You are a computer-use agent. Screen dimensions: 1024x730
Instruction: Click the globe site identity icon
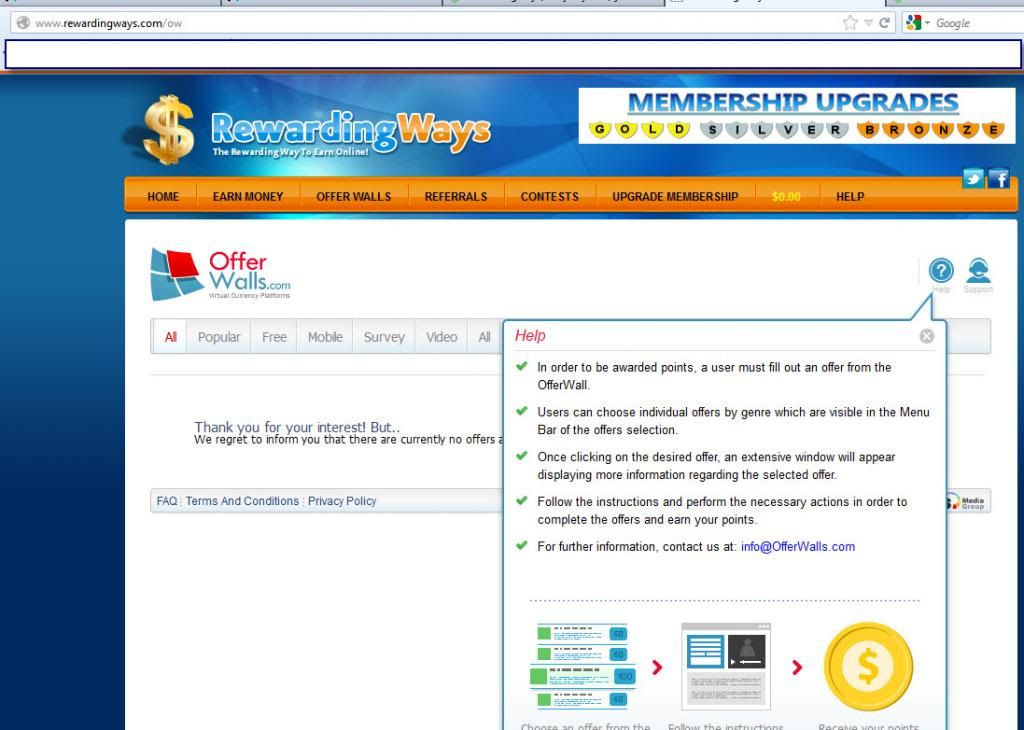[23, 23]
